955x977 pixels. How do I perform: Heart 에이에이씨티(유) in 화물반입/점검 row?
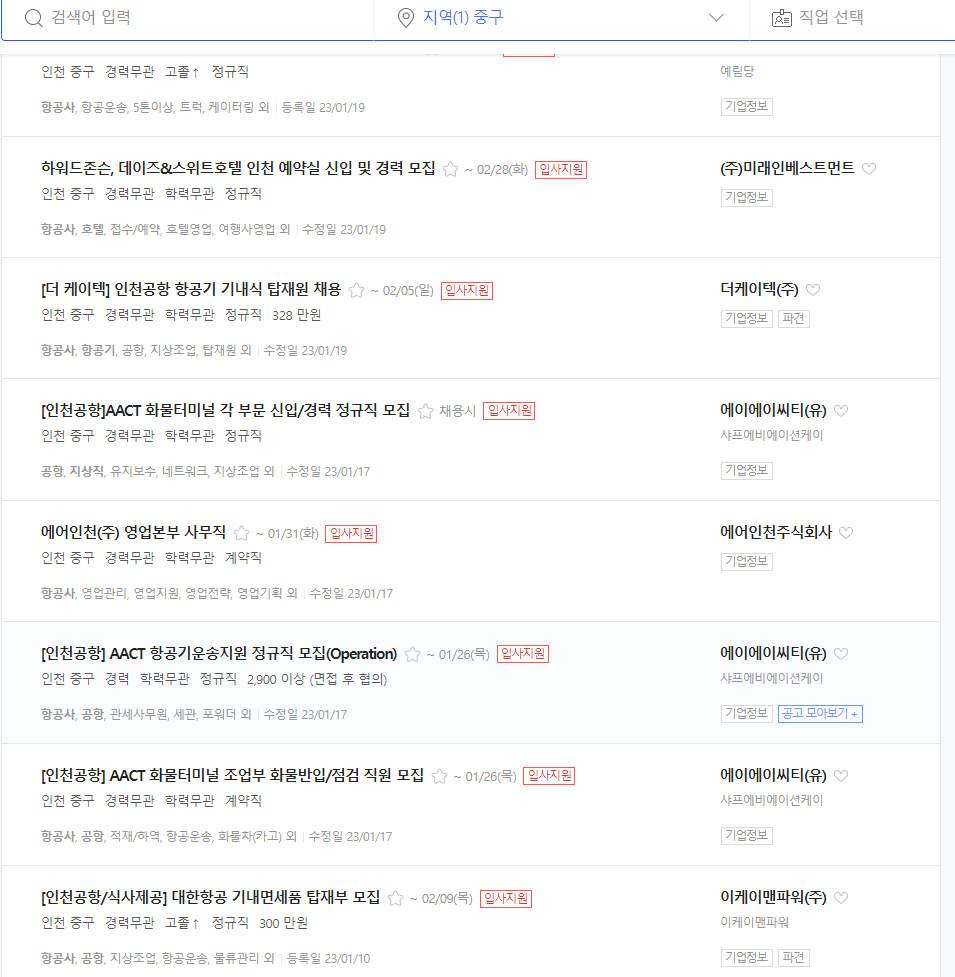(841, 776)
